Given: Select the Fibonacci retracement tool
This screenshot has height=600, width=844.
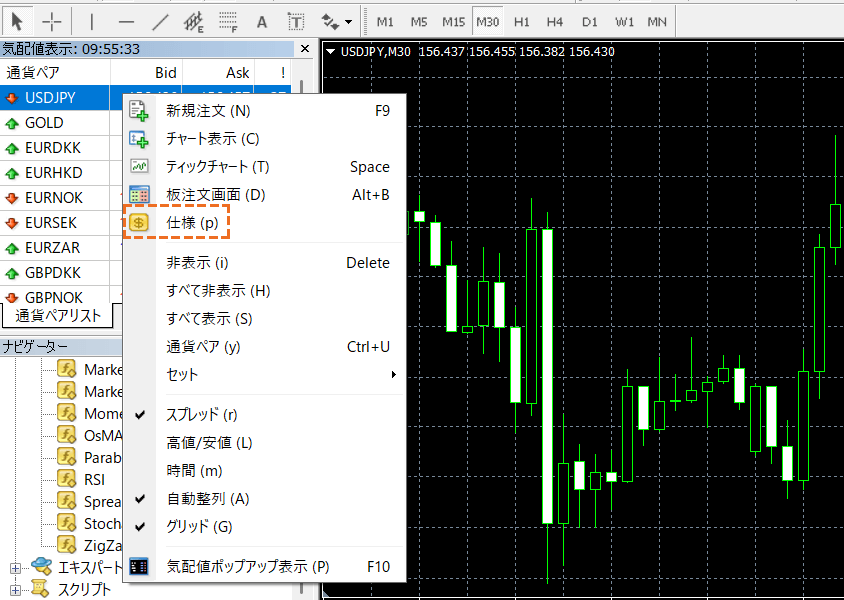Looking at the screenshot, I should pyautogui.click(x=227, y=21).
